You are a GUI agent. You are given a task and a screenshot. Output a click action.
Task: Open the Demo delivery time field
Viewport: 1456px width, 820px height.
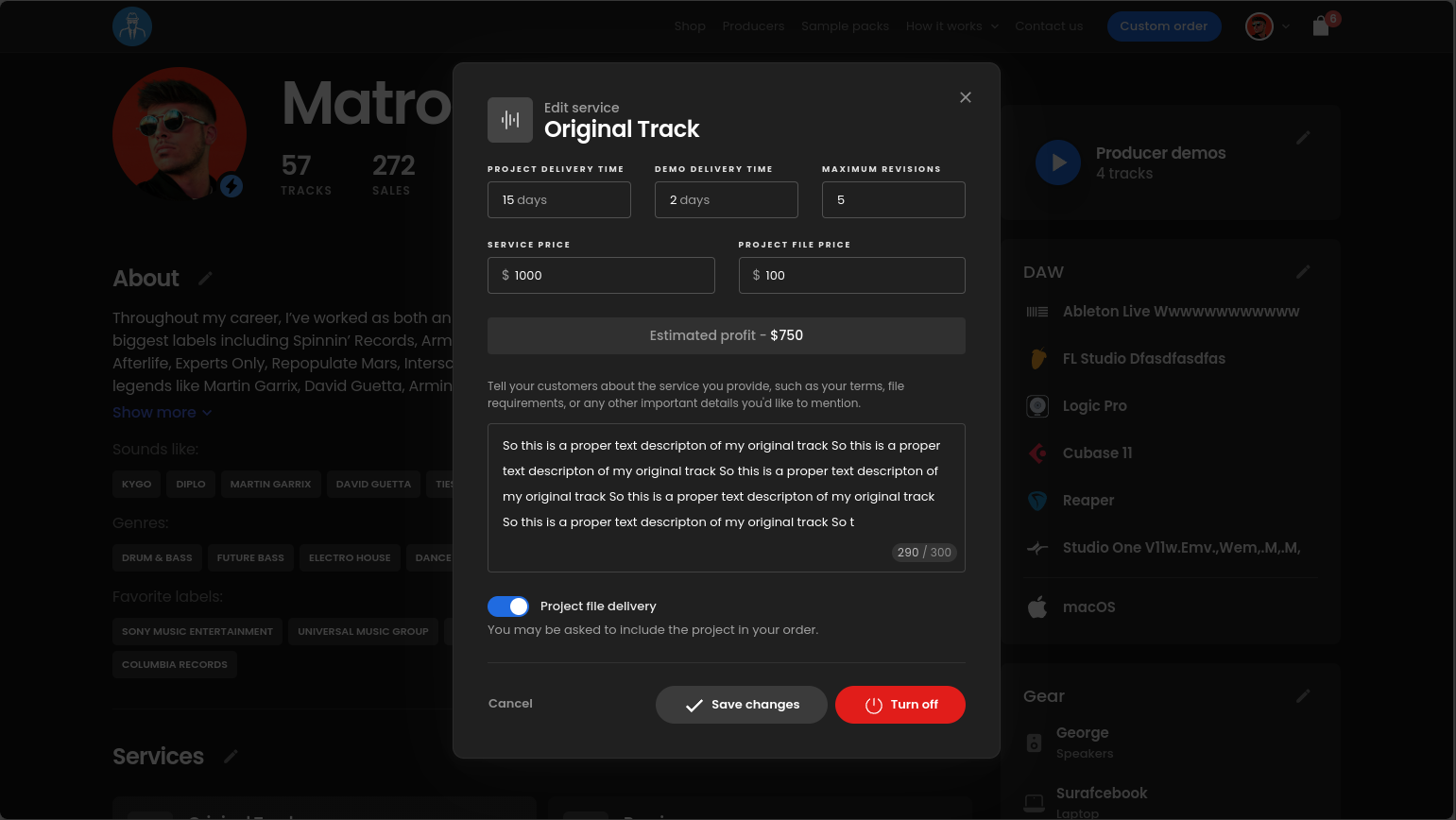[726, 200]
